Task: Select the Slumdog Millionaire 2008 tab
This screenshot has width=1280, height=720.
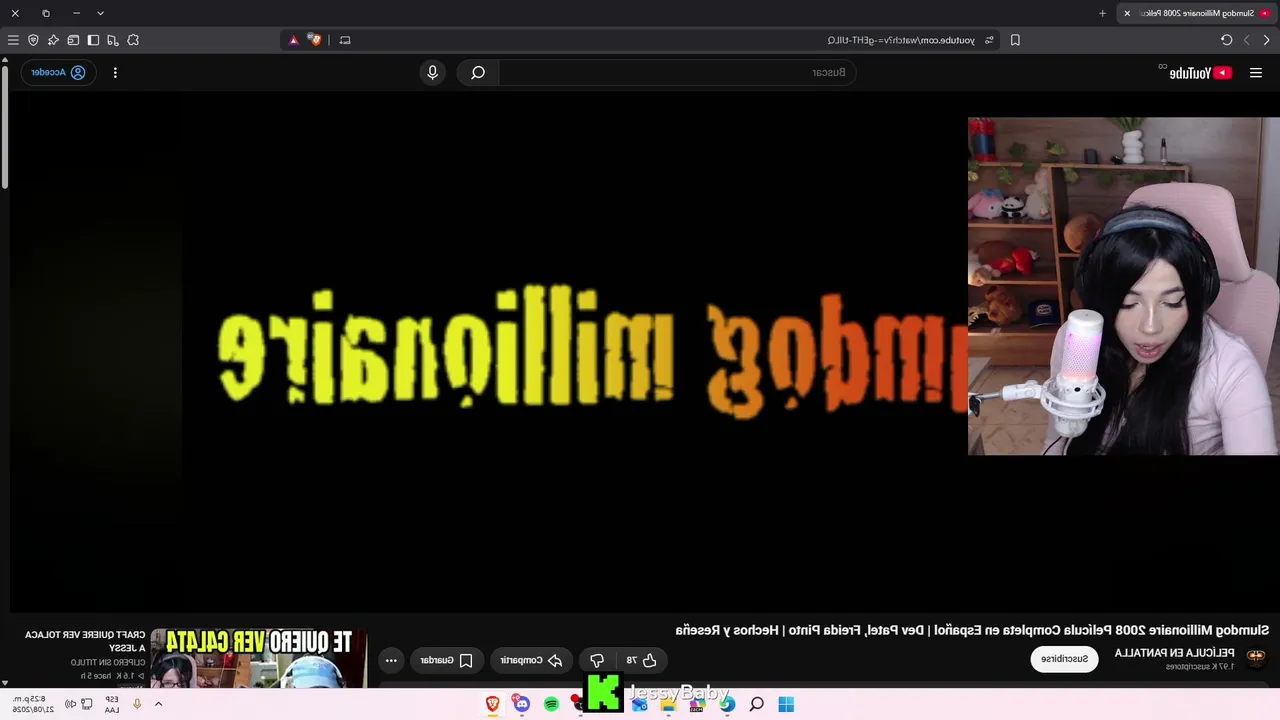Action: 1198,13
